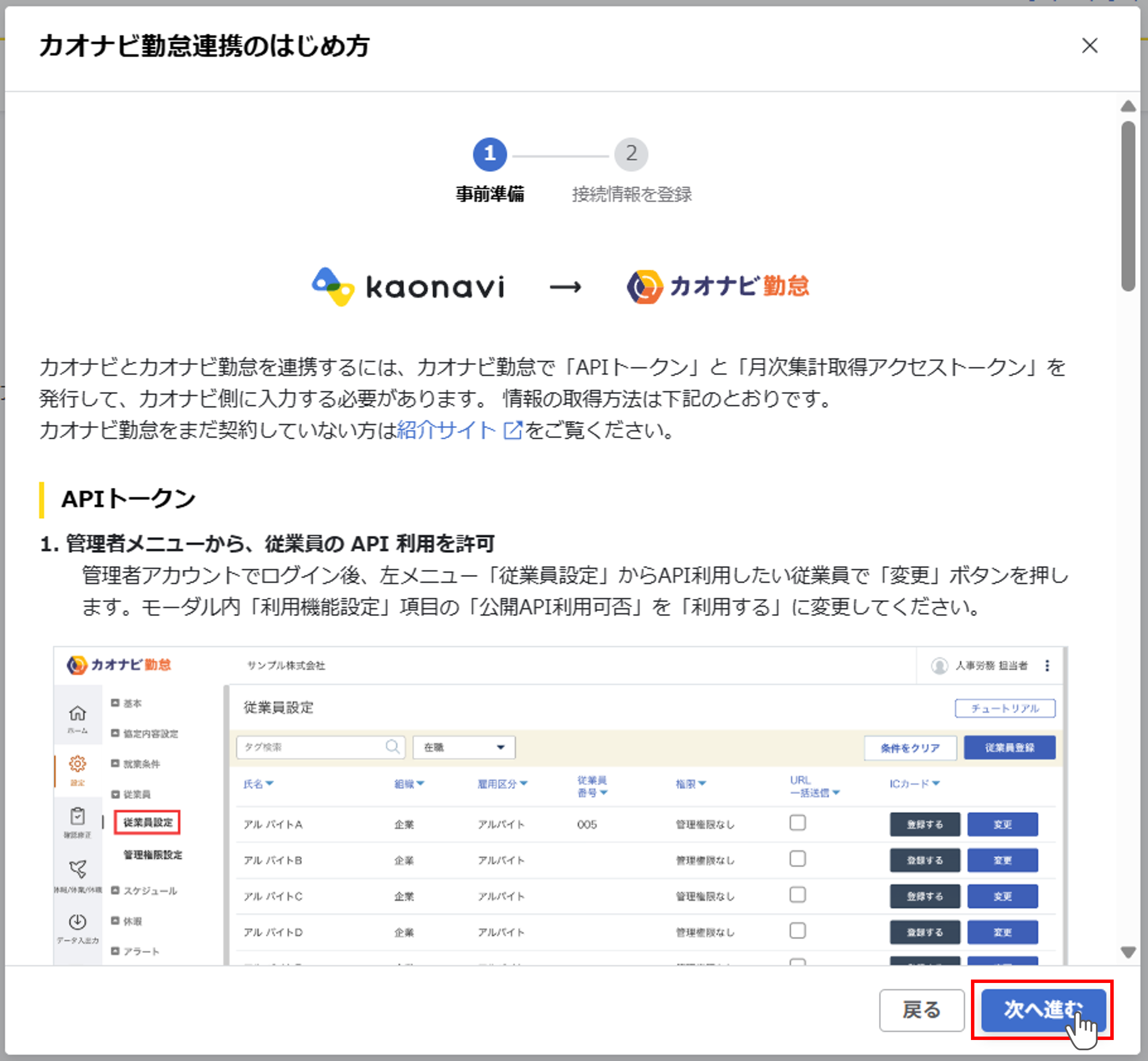Open the データ入出力 download icon

(x=78, y=922)
